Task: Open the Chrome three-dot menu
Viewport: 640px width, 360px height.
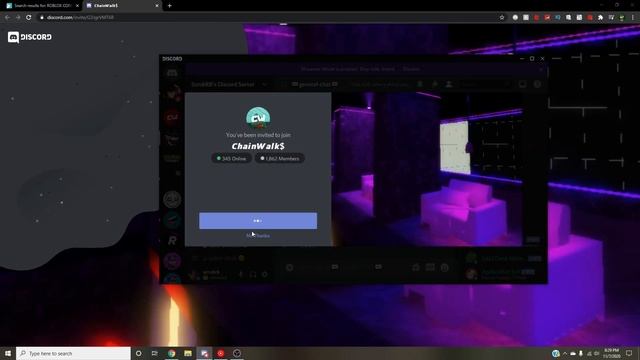Action: (633, 18)
